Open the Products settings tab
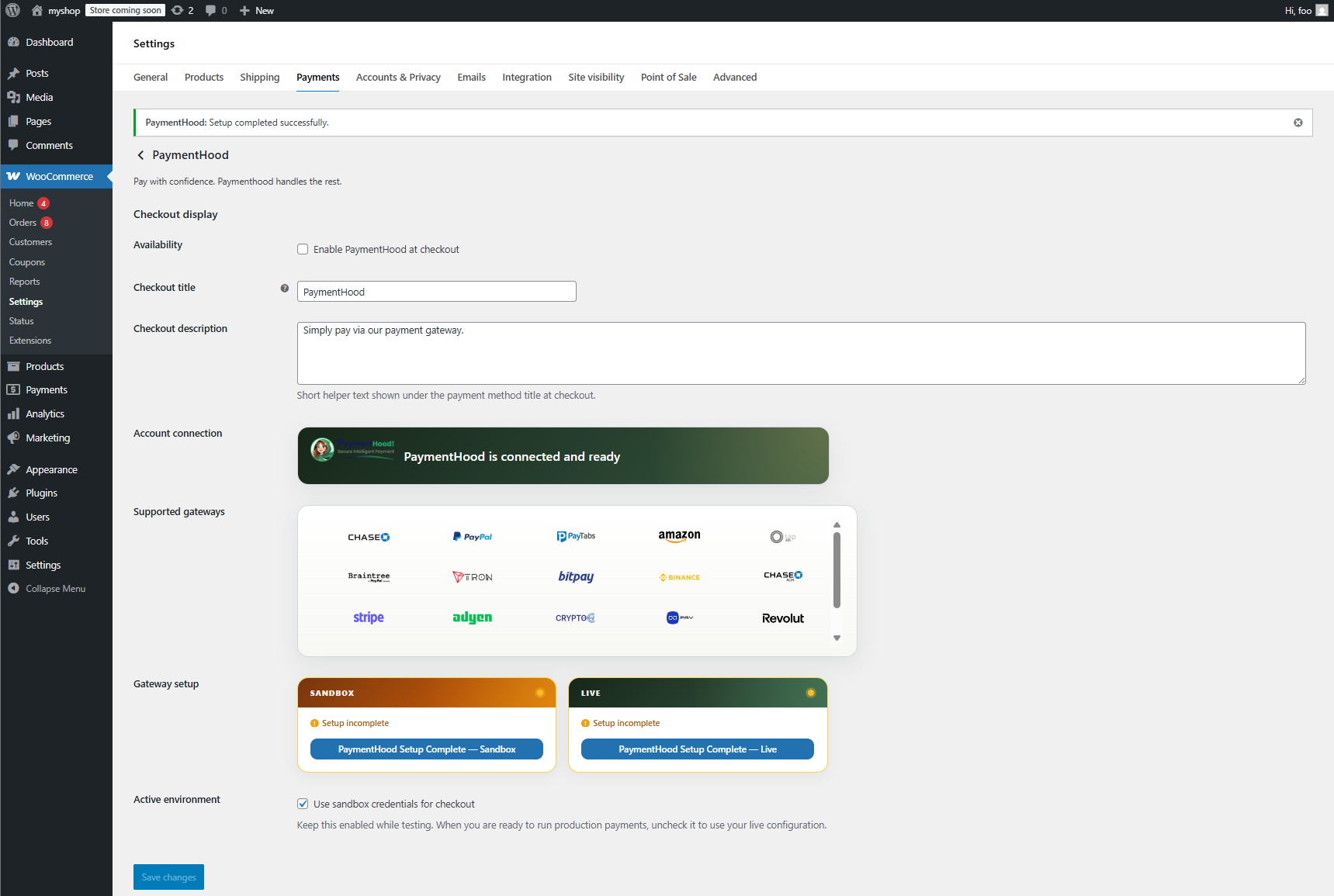 (204, 77)
